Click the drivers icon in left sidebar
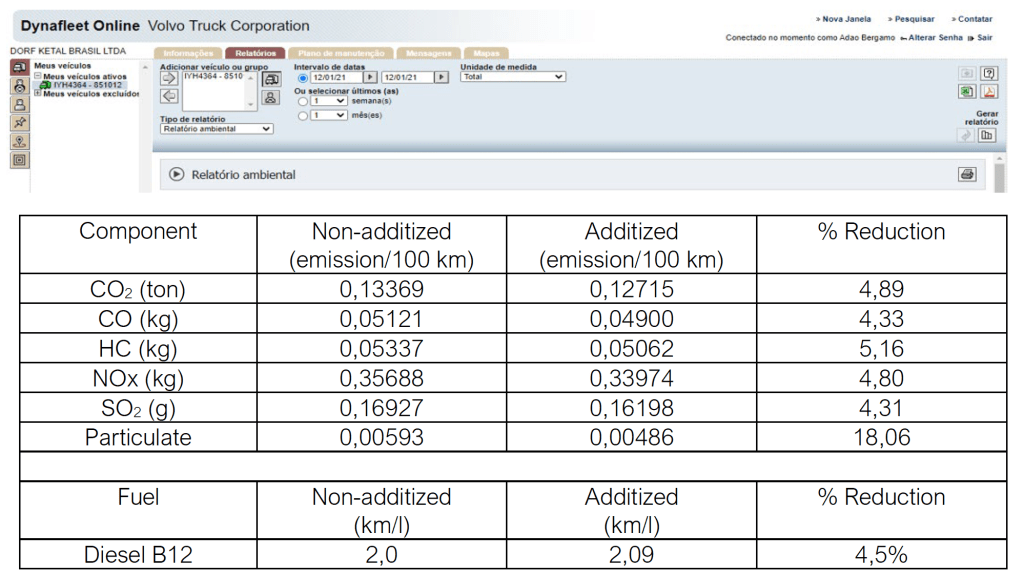The image size is (1024, 574). tap(19, 86)
